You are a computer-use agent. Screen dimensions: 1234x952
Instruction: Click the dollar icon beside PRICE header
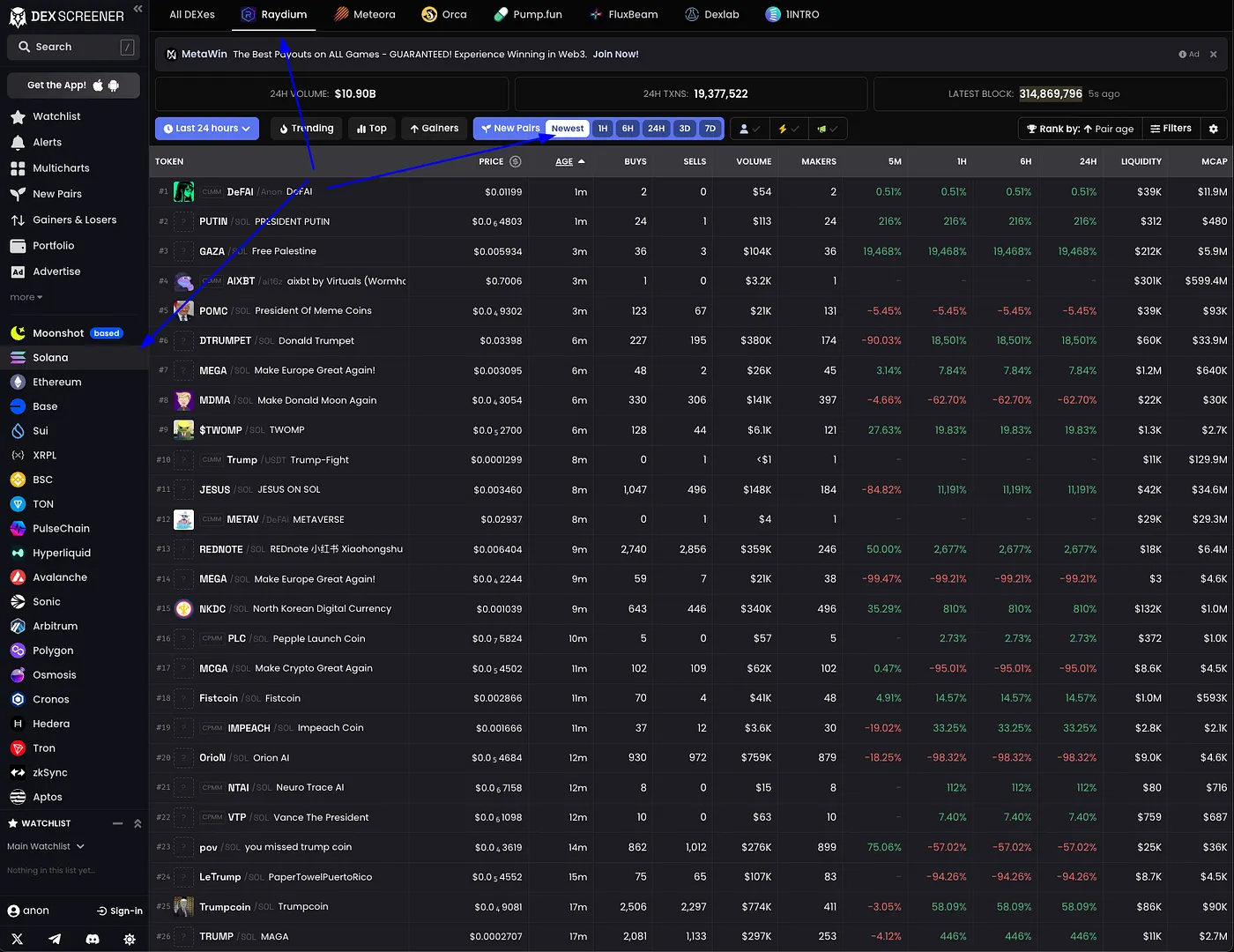[516, 161]
